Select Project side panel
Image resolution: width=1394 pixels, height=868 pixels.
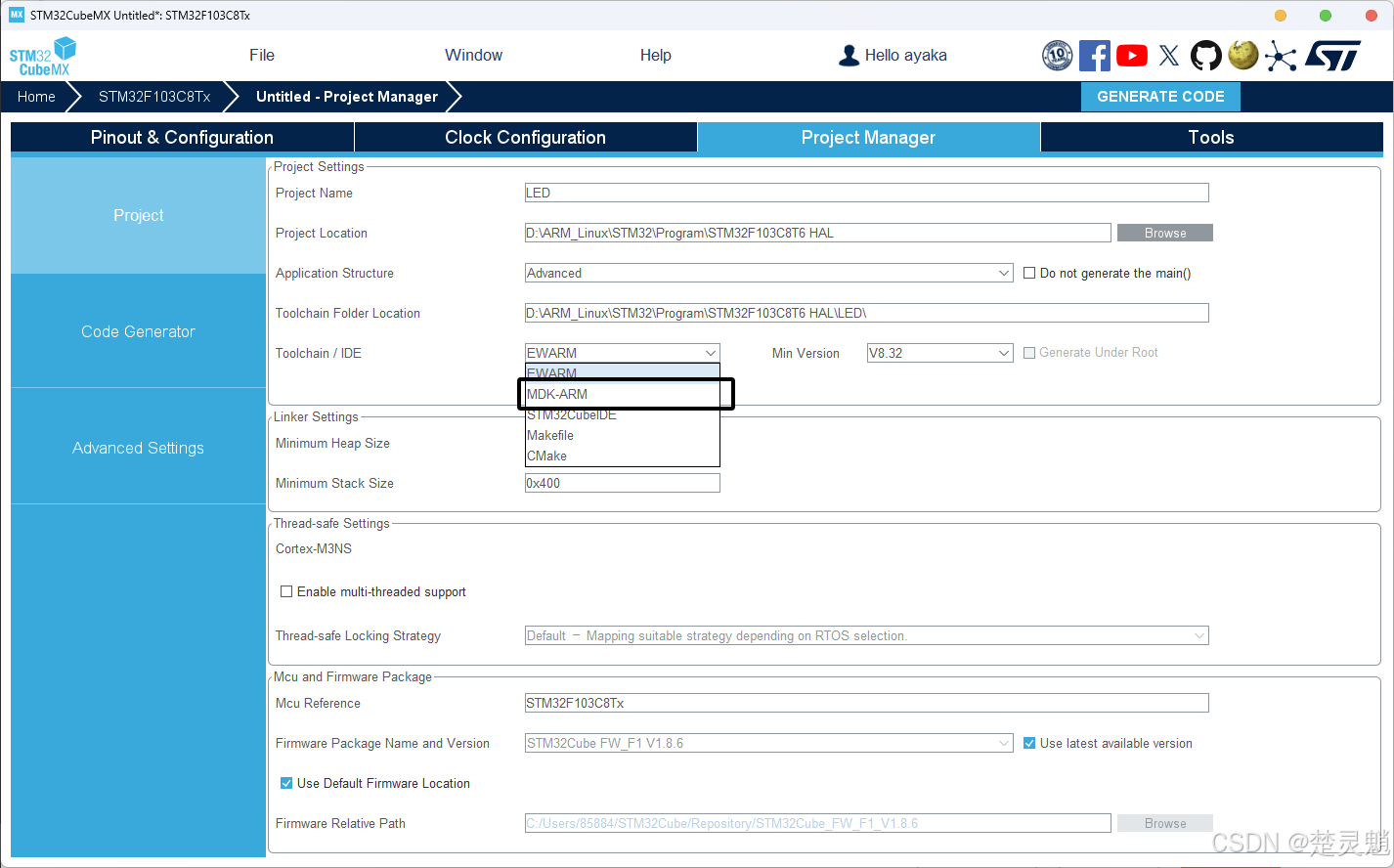point(138,215)
